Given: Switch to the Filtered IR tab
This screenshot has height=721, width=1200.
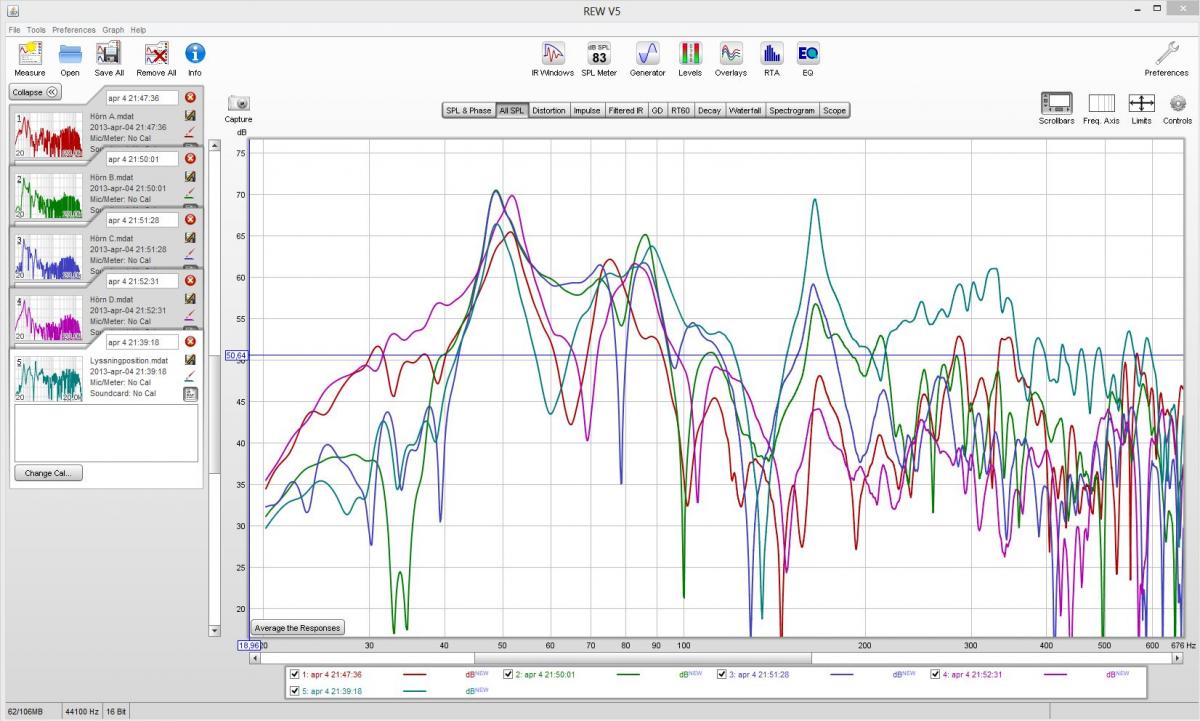Looking at the screenshot, I should tap(626, 110).
